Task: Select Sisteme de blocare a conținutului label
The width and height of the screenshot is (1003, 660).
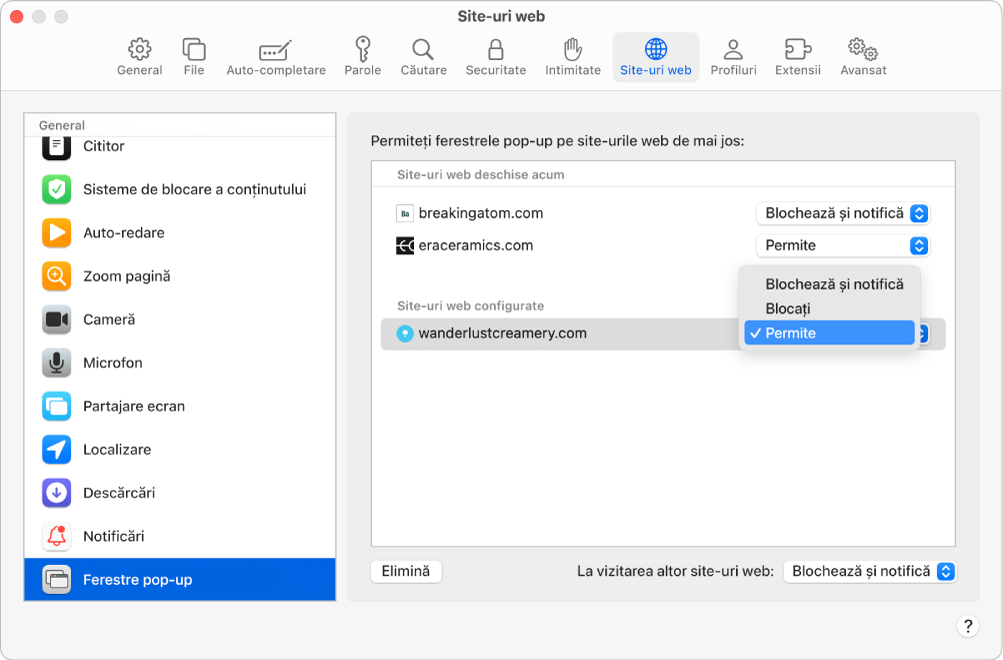Action: click(x=194, y=190)
